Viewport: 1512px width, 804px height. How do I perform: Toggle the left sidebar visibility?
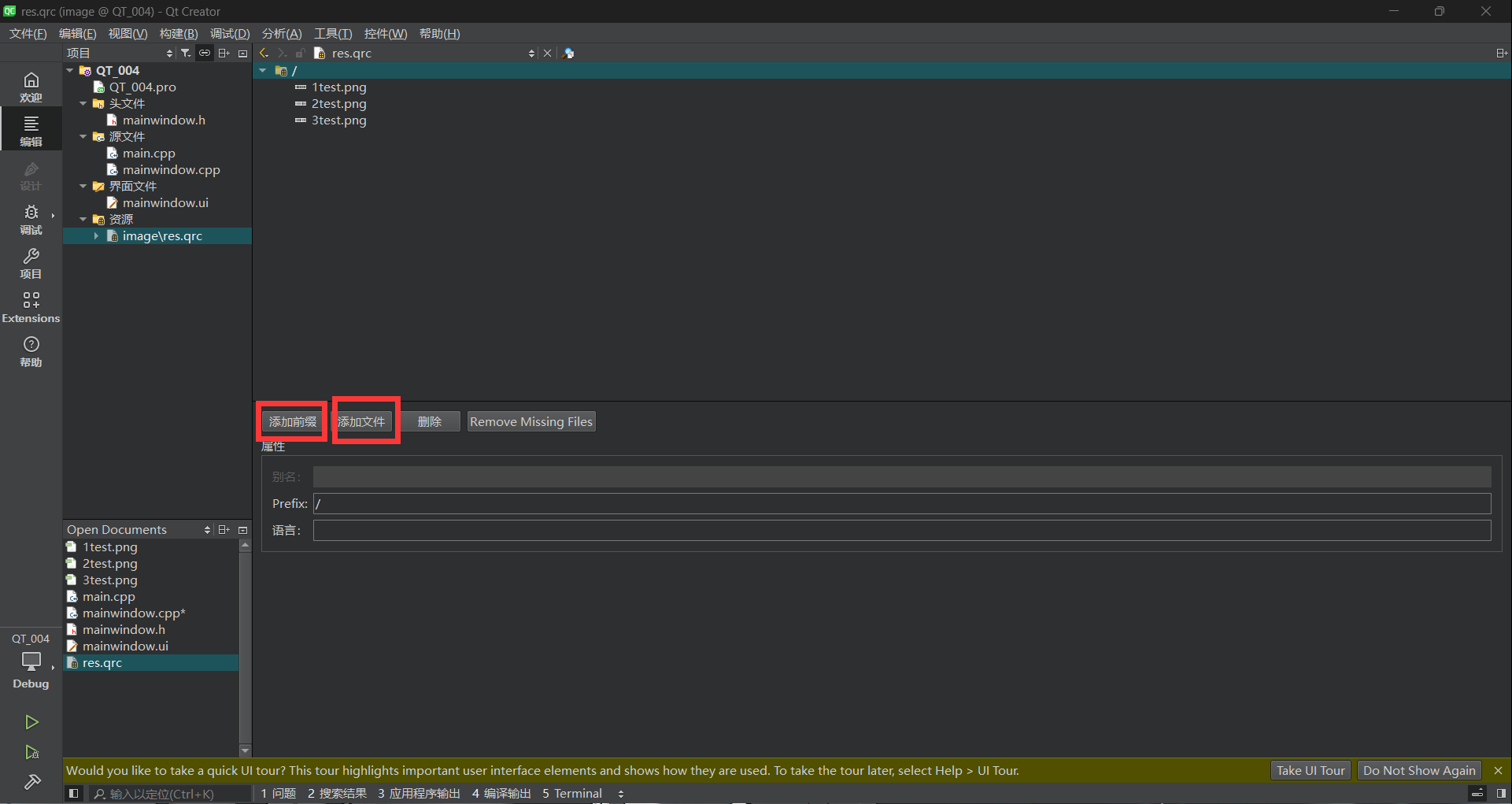tap(73, 793)
